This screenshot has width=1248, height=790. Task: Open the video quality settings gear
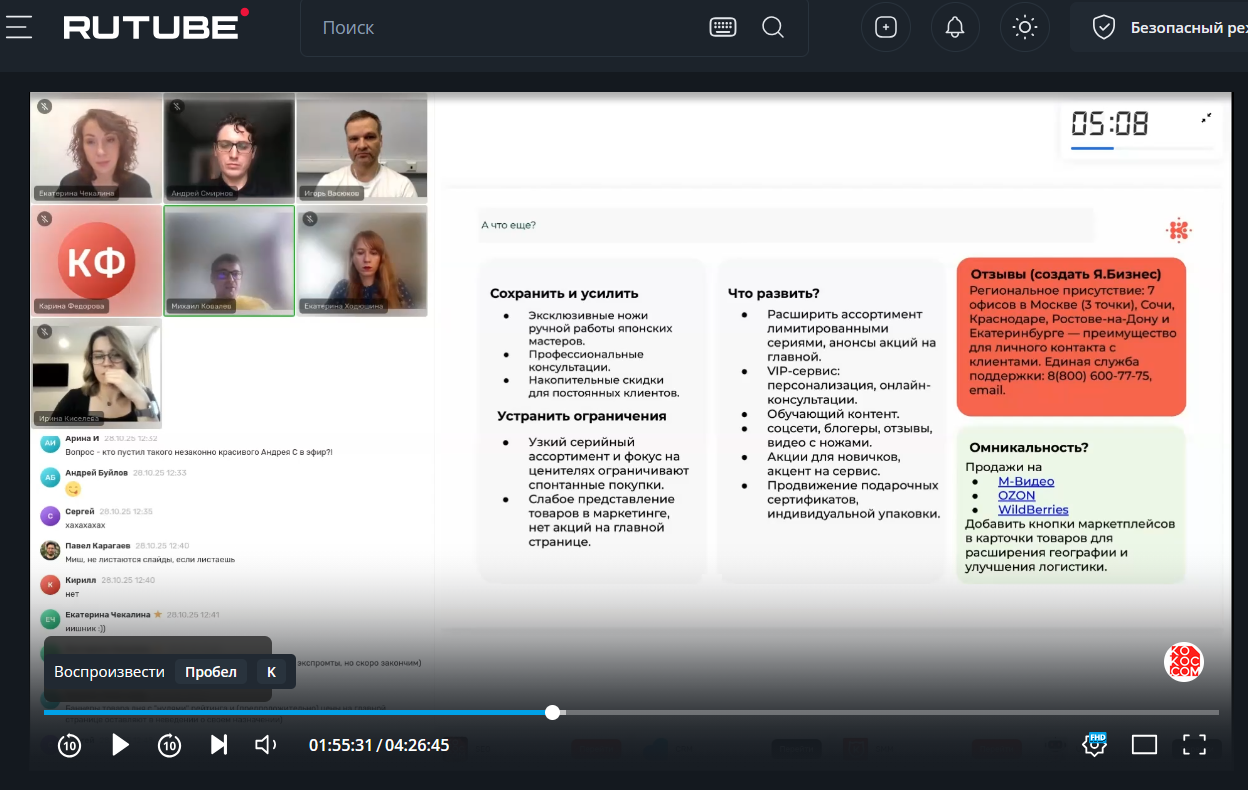1095,745
